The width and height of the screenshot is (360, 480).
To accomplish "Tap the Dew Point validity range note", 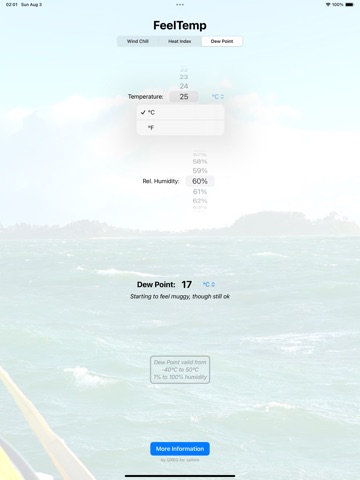I will [180, 370].
